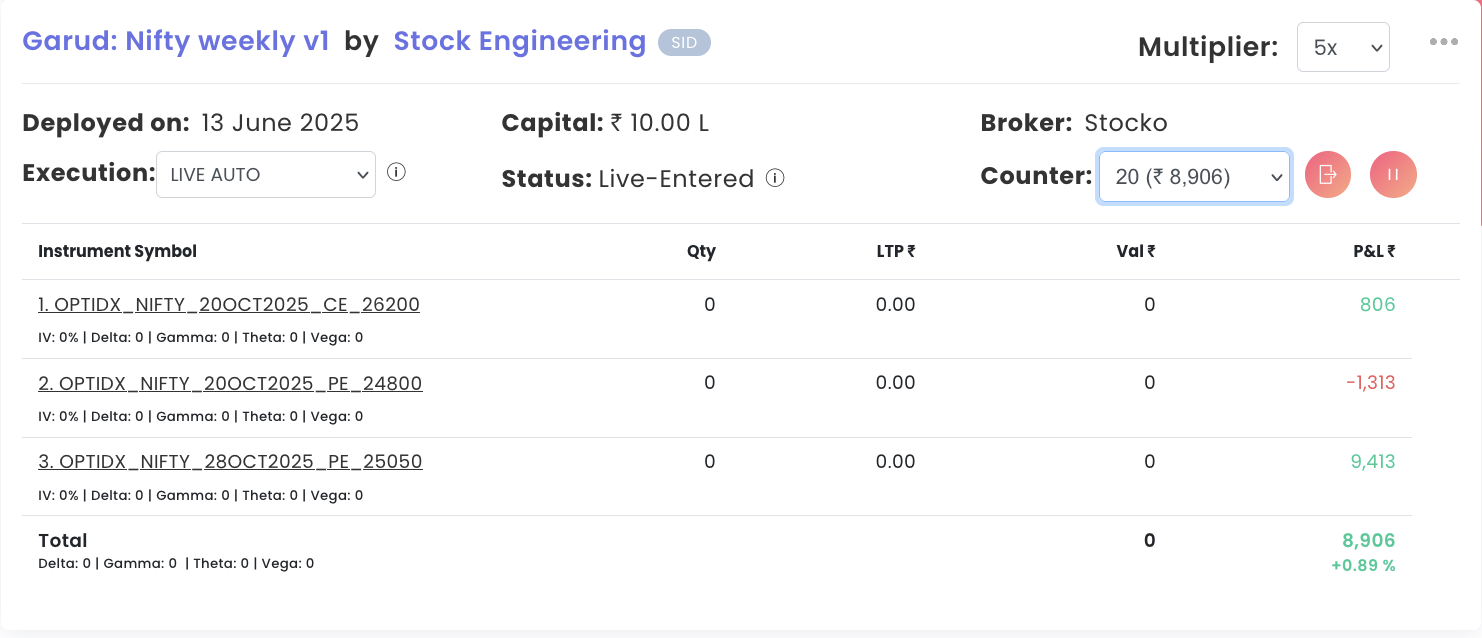This screenshot has width=1482, height=638.
Task: Open NIFTY 20OCT2025 PE 24800 instrument
Action: tap(230, 384)
